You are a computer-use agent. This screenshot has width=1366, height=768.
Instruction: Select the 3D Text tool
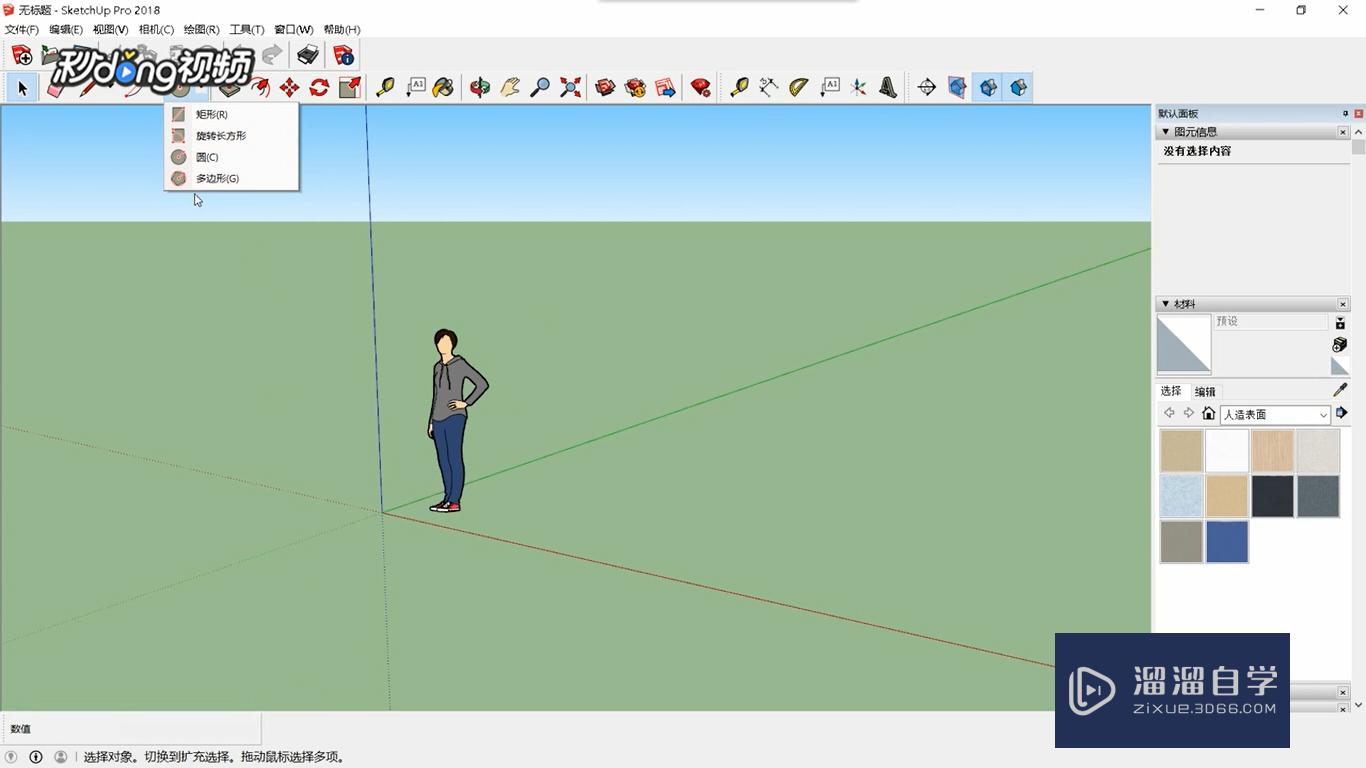(888, 88)
